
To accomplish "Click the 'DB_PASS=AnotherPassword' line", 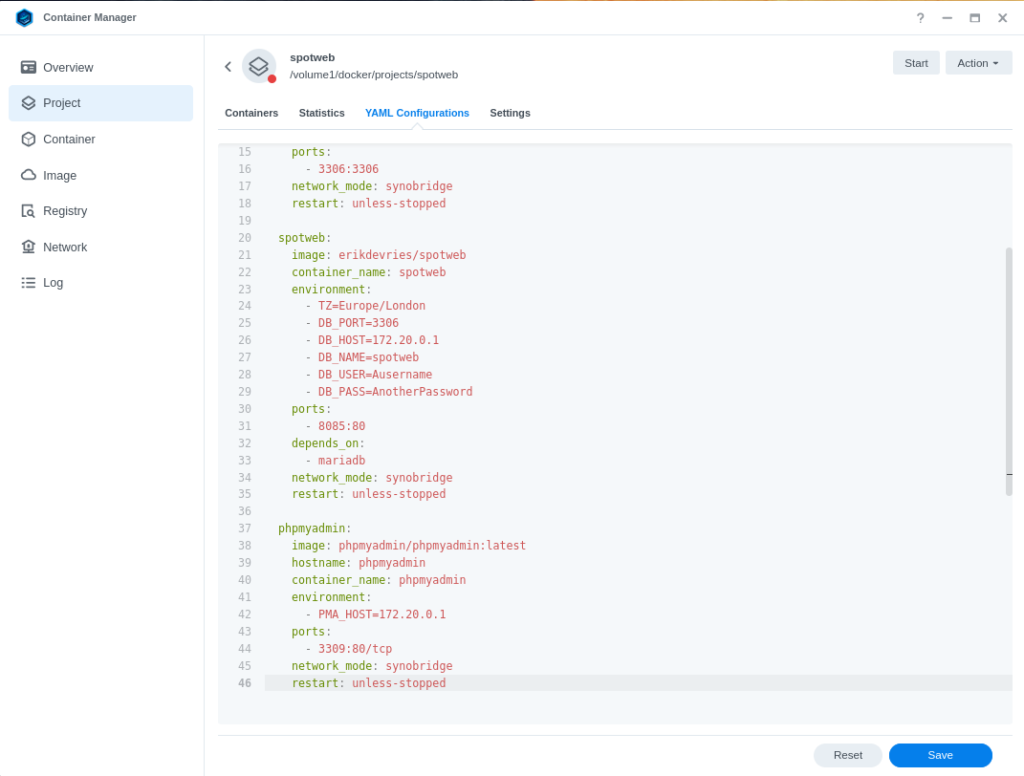I will (x=395, y=392).
